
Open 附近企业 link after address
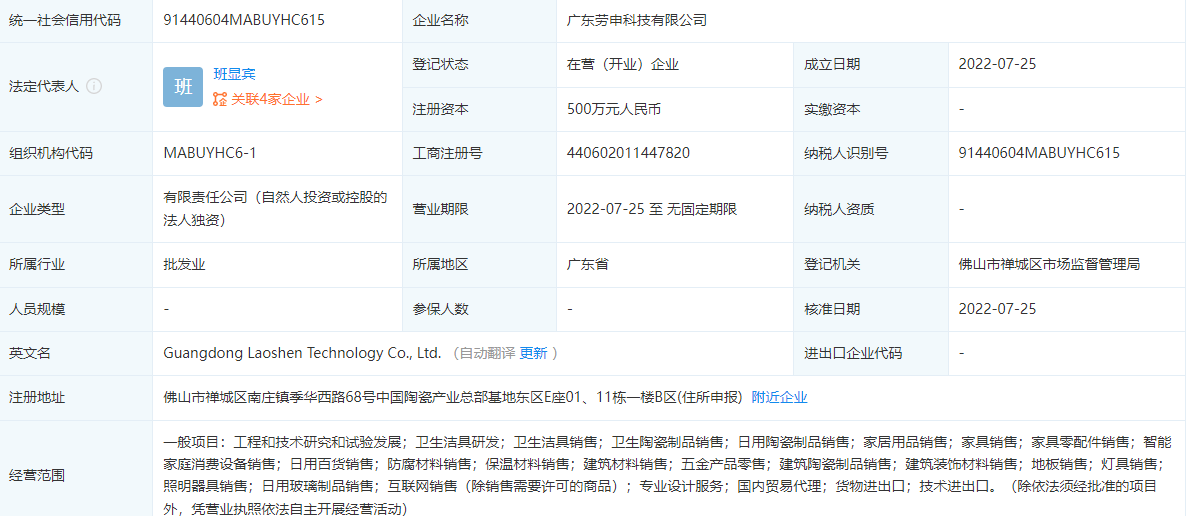point(780,397)
